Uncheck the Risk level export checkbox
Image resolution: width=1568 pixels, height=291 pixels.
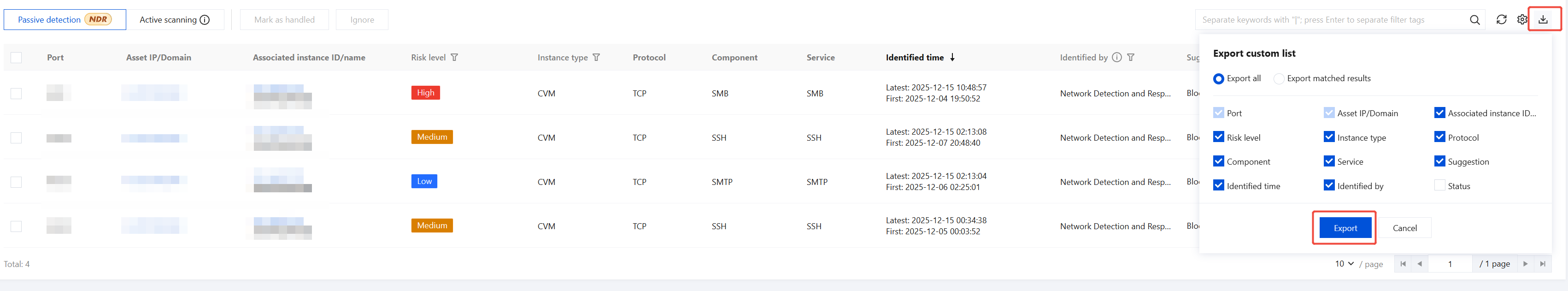[1219, 137]
